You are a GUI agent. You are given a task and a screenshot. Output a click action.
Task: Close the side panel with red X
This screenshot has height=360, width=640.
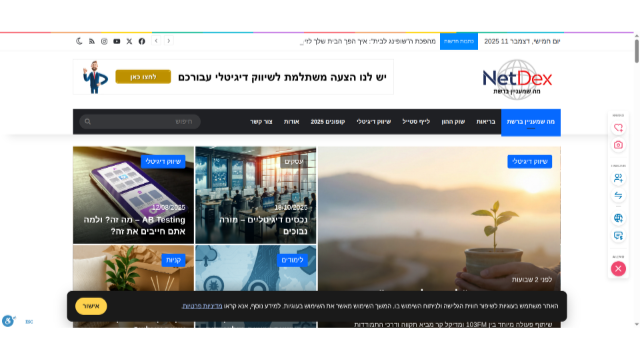point(618,269)
